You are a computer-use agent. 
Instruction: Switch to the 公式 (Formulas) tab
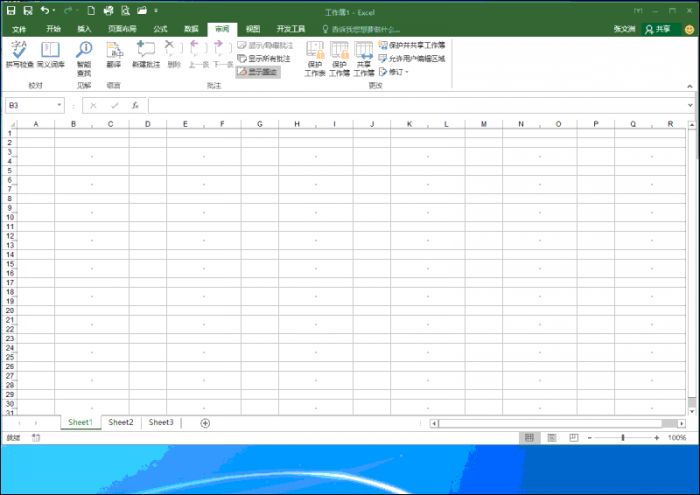[160, 29]
